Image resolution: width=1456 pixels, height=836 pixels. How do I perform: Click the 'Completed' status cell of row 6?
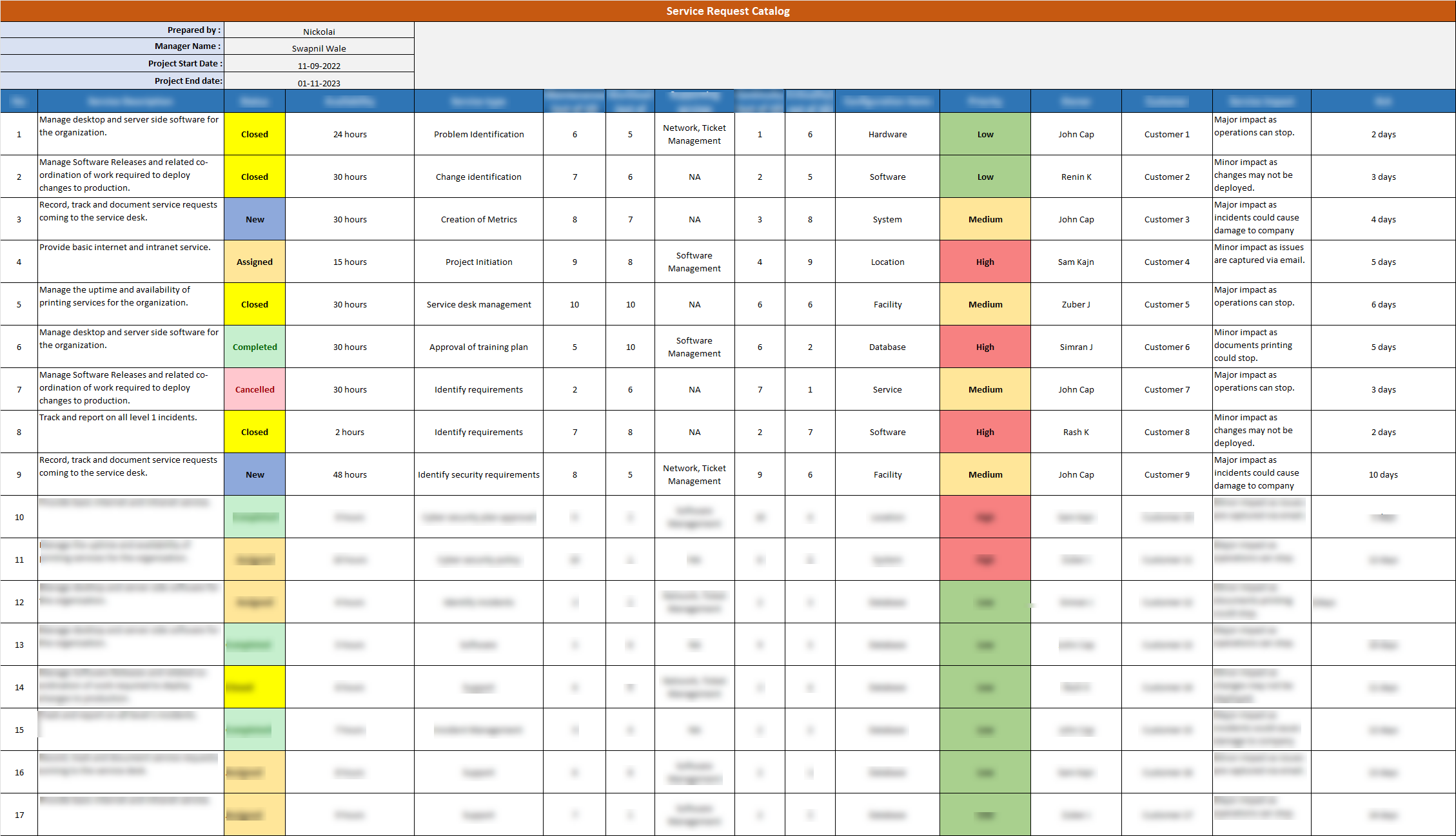click(x=254, y=347)
